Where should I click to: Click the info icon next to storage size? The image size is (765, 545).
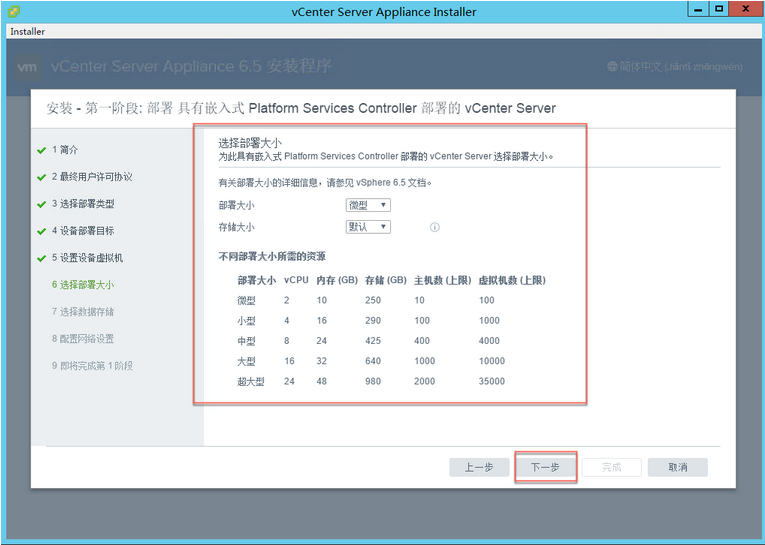pyautogui.click(x=434, y=227)
